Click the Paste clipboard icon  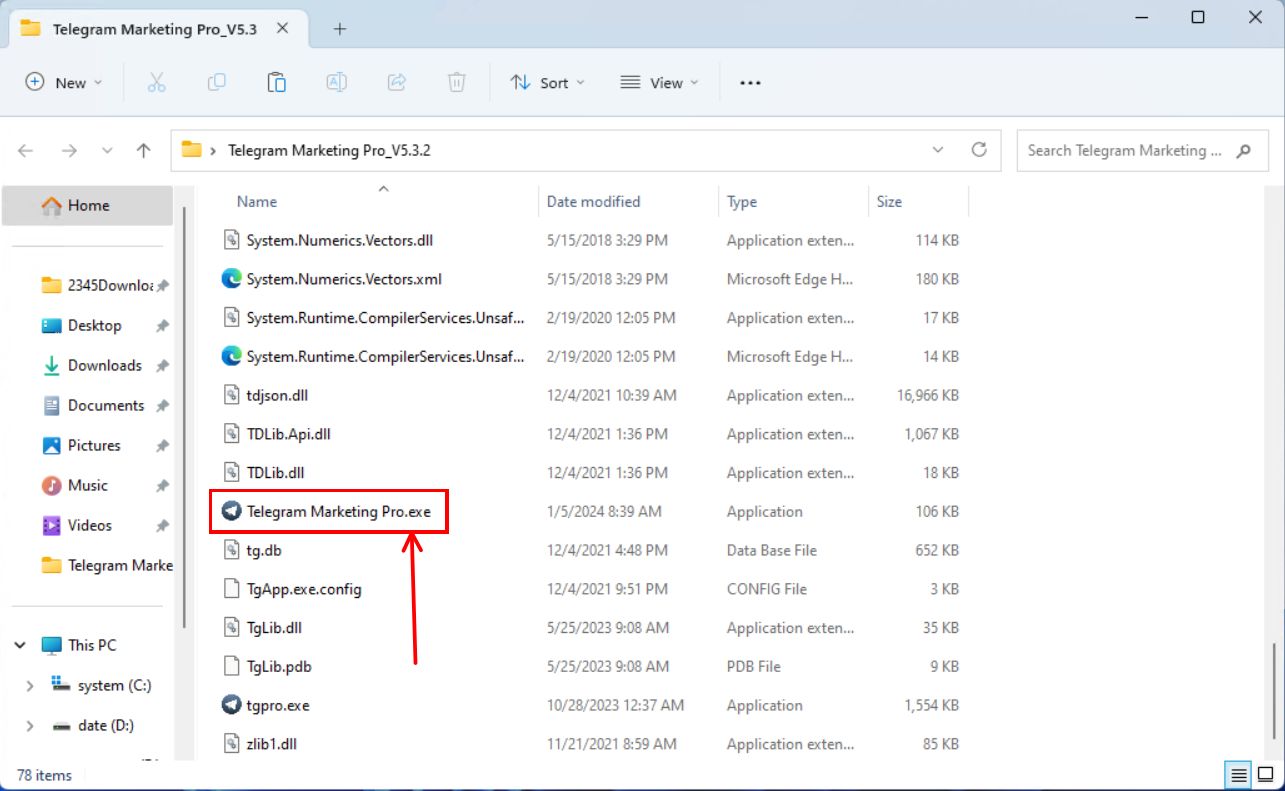pos(277,83)
